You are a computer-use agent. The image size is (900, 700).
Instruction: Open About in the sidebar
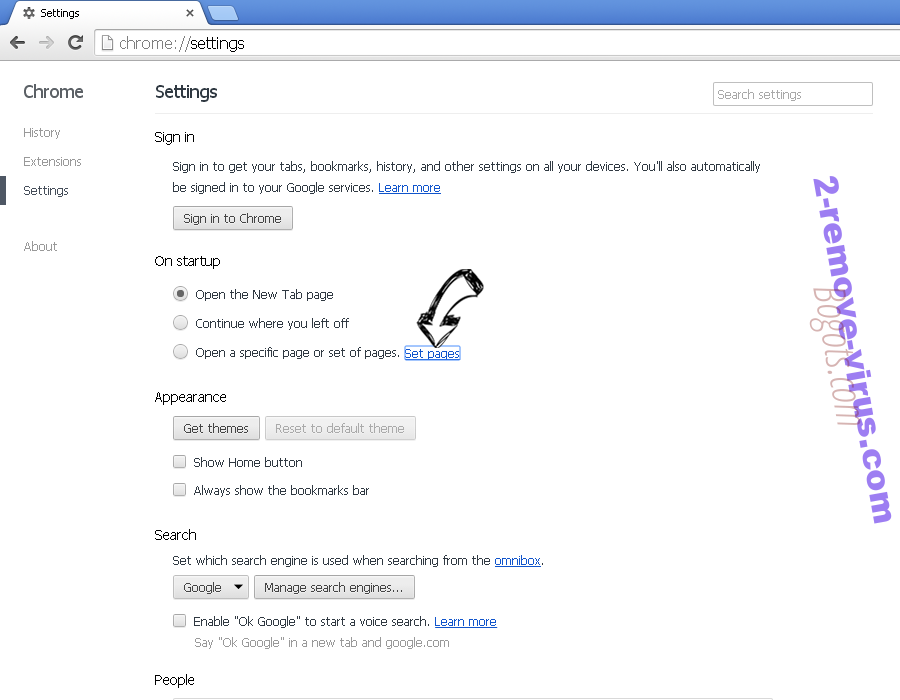40,247
